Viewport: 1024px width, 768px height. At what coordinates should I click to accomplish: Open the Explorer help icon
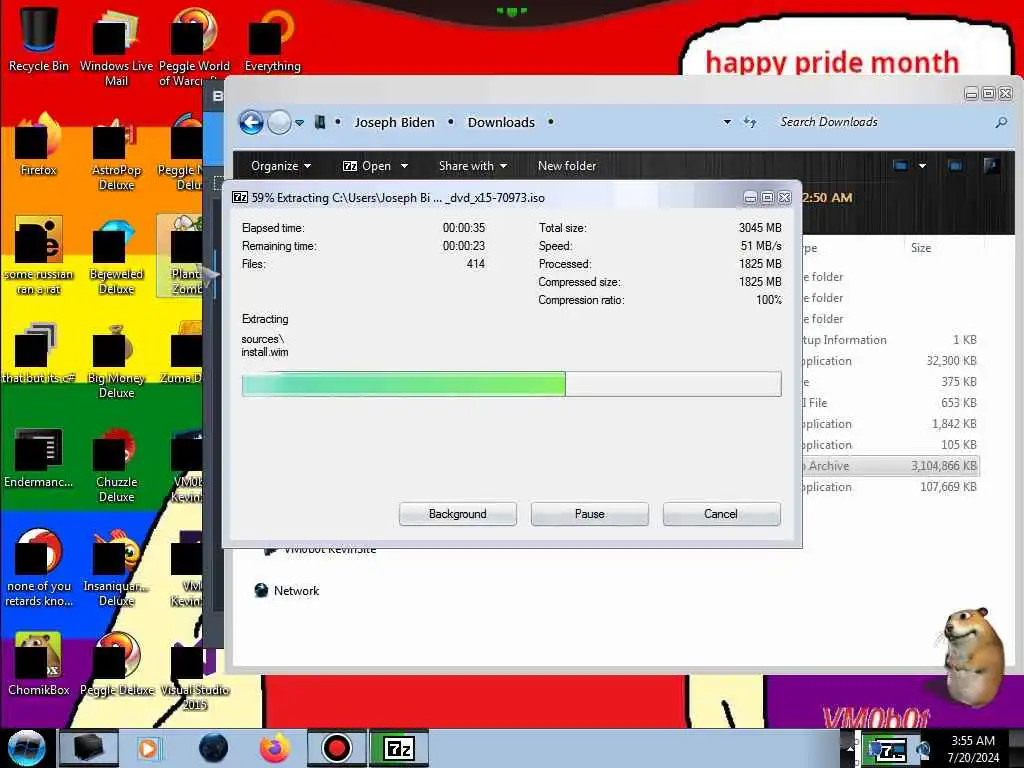coord(991,166)
